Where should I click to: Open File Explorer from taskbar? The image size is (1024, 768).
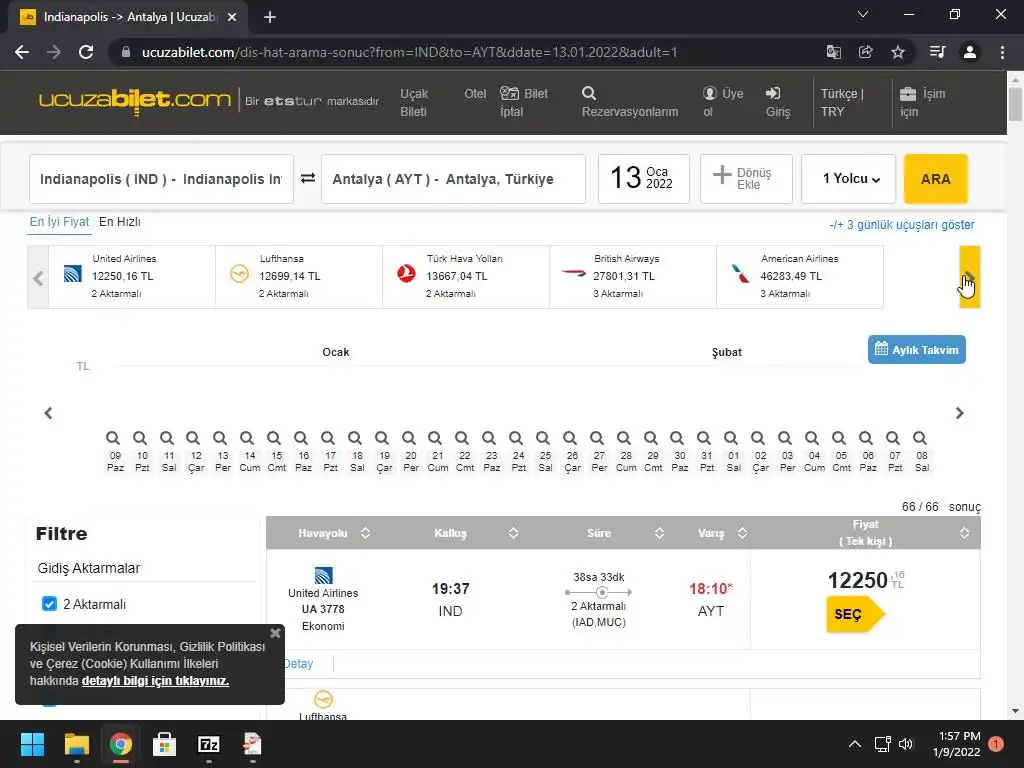[x=76, y=744]
